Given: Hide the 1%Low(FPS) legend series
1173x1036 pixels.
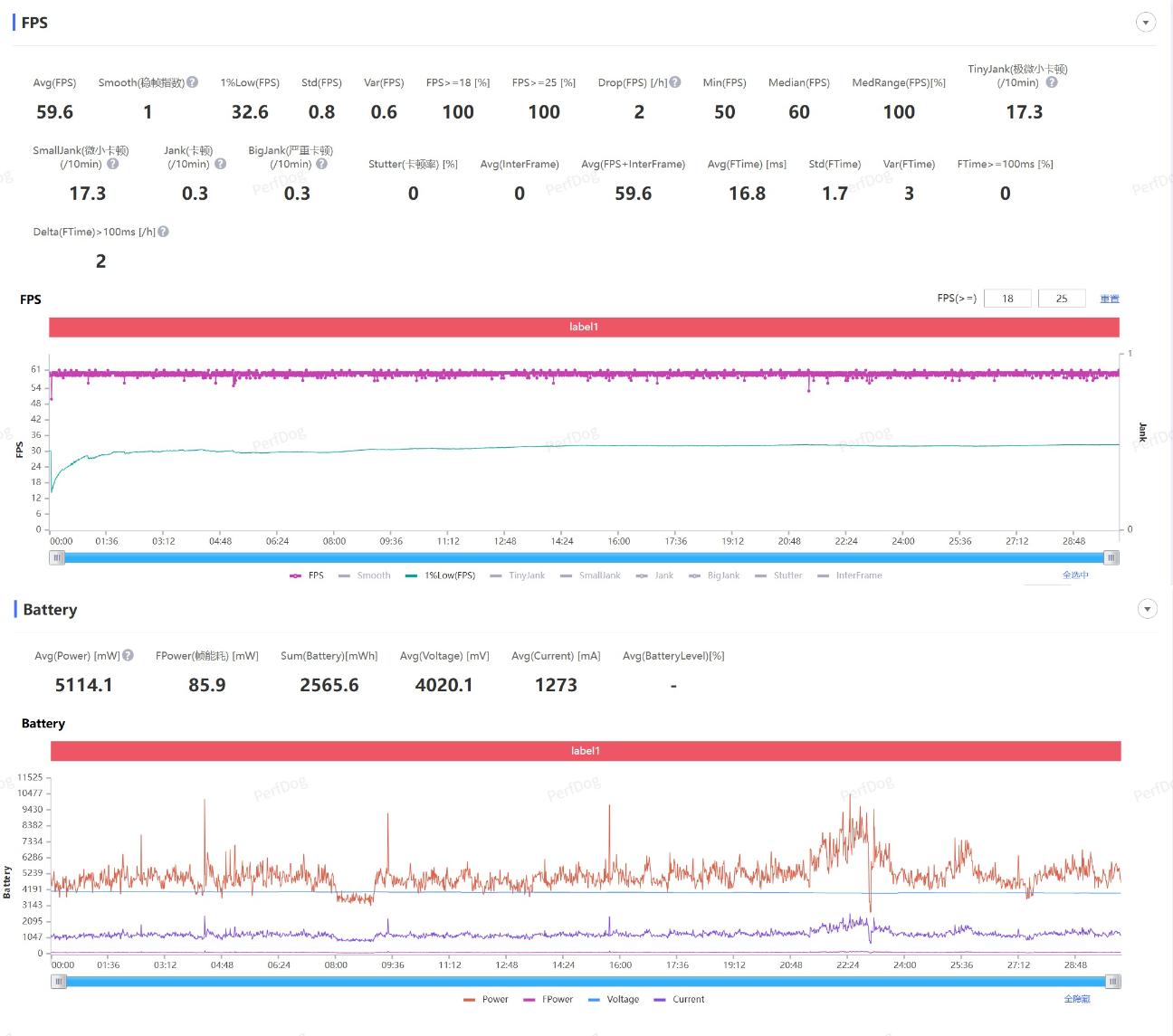Looking at the screenshot, I should (441, 575).
